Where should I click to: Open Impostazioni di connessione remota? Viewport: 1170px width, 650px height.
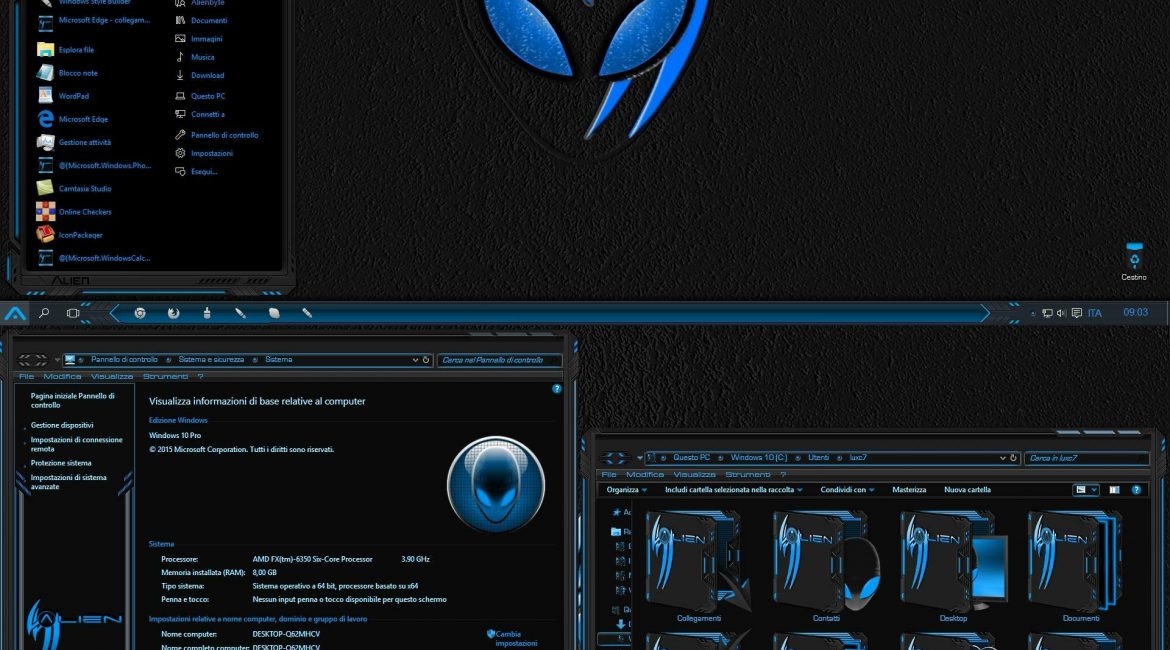(76, 444)
